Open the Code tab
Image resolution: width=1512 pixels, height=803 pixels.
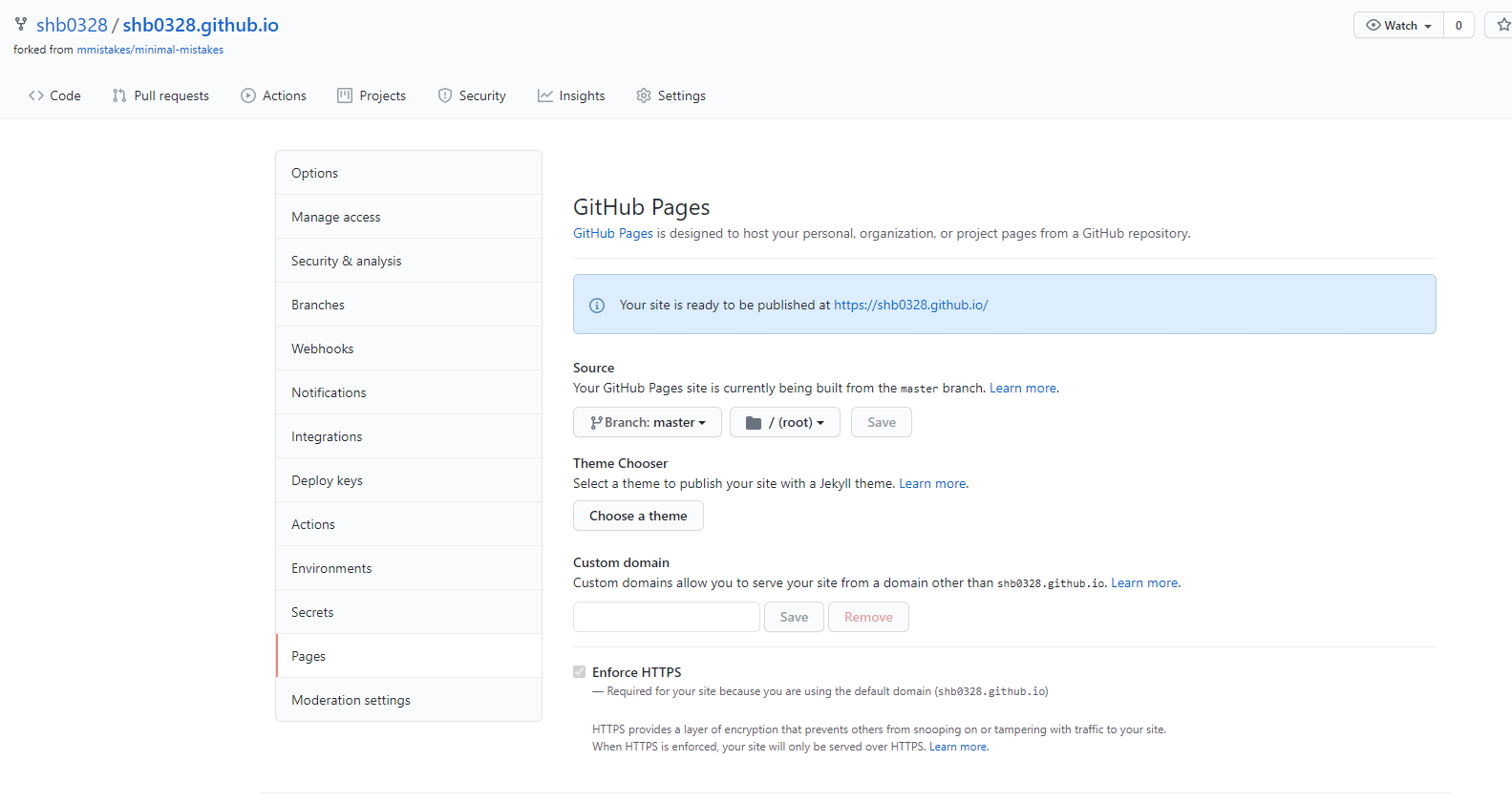click(54, 95)
